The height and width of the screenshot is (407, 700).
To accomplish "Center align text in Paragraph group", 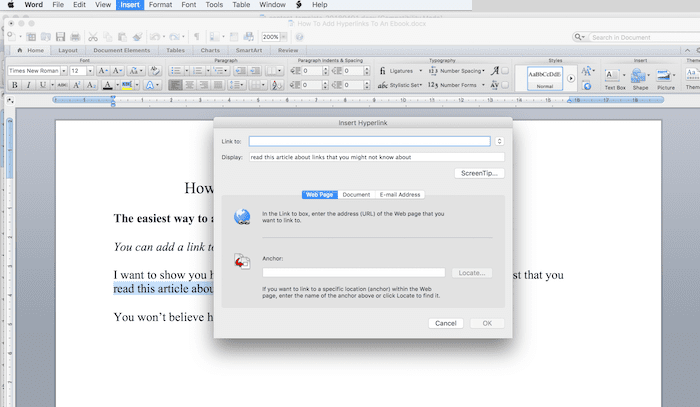I will coord(189,85).
